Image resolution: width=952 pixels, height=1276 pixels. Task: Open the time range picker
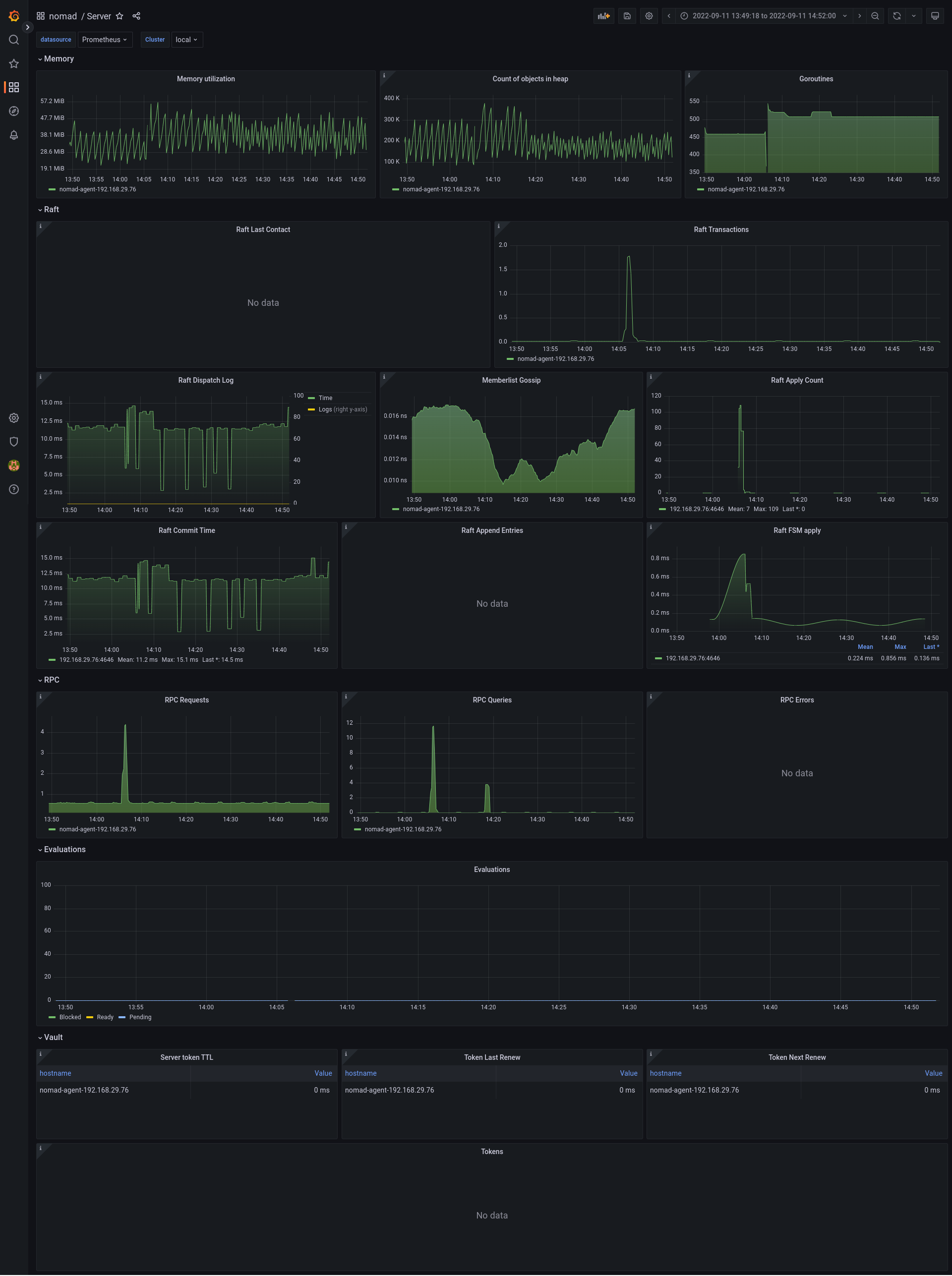764,16
